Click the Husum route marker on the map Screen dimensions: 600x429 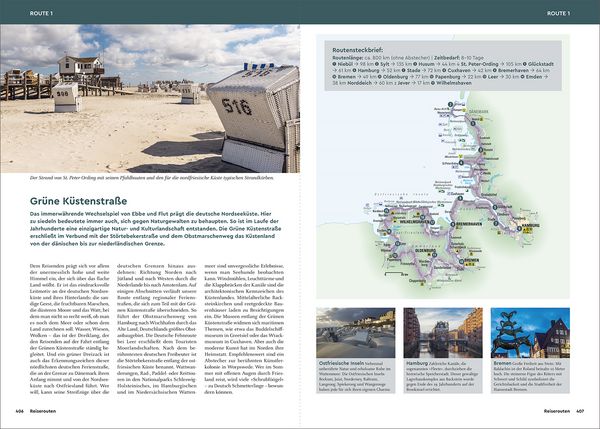coord(481,150)
